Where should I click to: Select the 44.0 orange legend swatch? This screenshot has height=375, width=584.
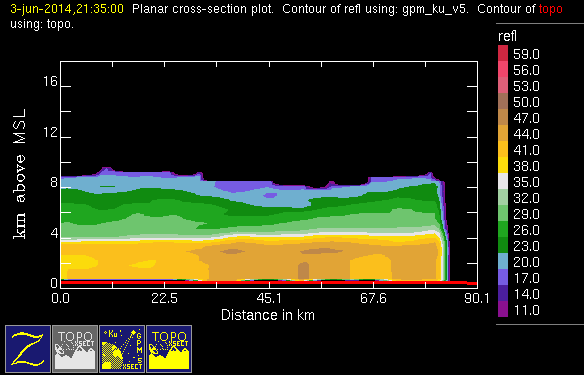click(503, 133)
